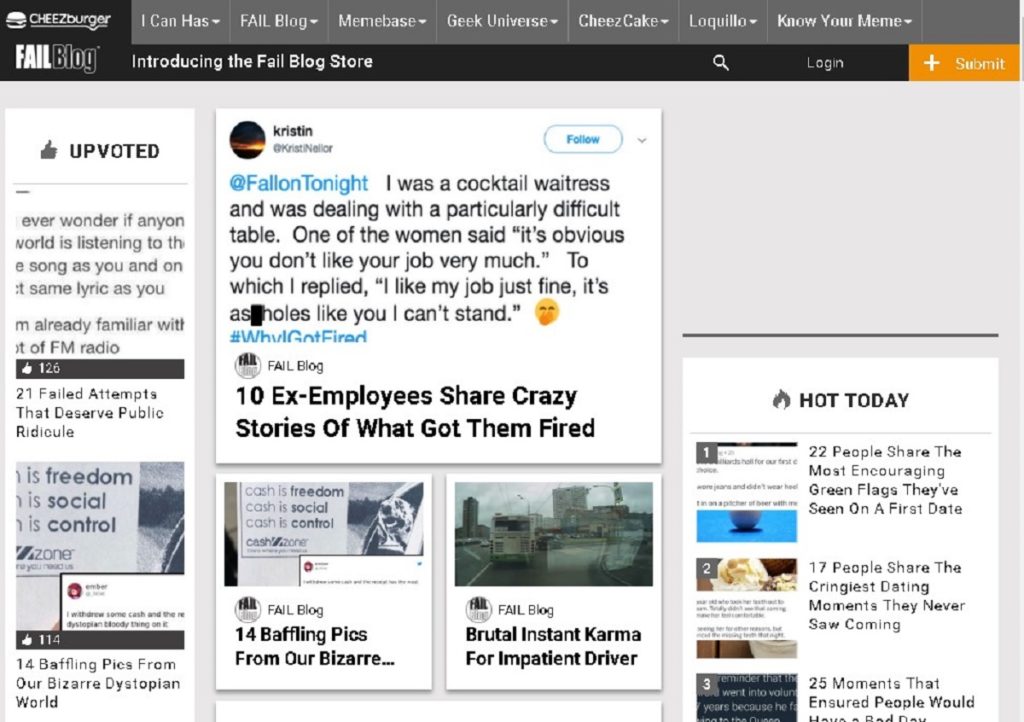Click the FAIL Blog logo
The width and height of the screenshot is (1024, 722).
56,61
